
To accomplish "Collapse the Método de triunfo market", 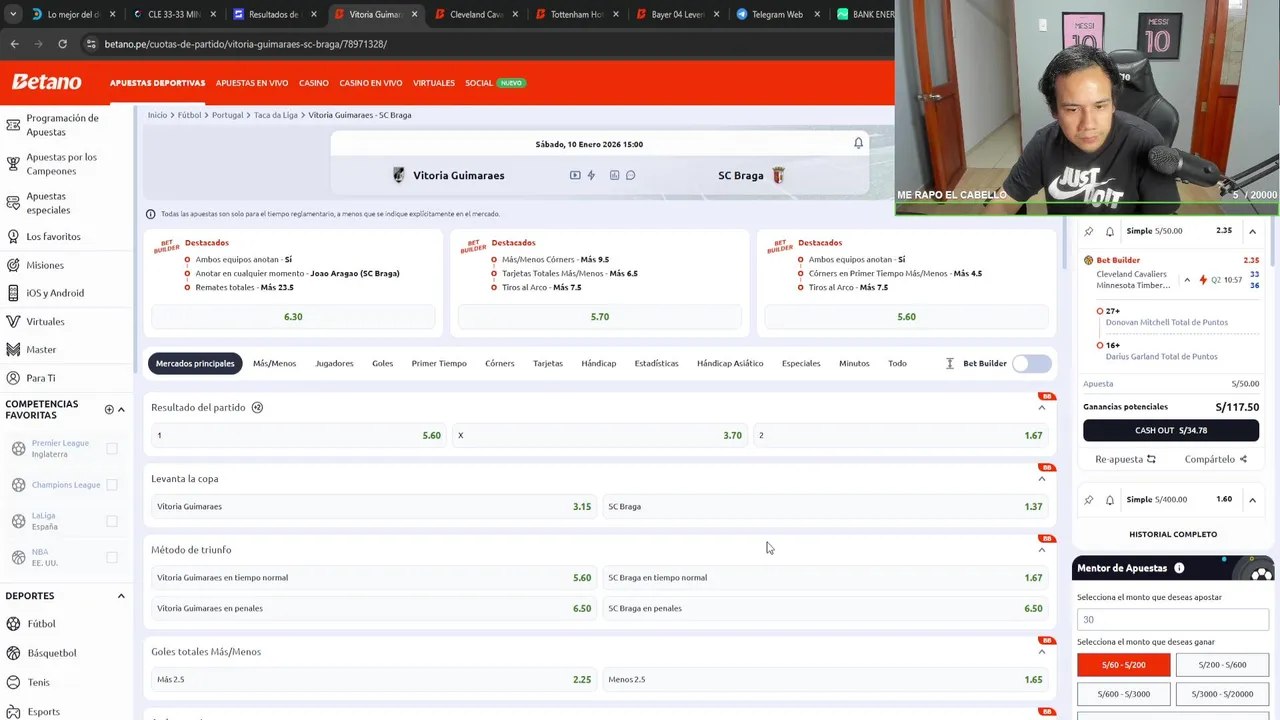I will point(1041,549).
